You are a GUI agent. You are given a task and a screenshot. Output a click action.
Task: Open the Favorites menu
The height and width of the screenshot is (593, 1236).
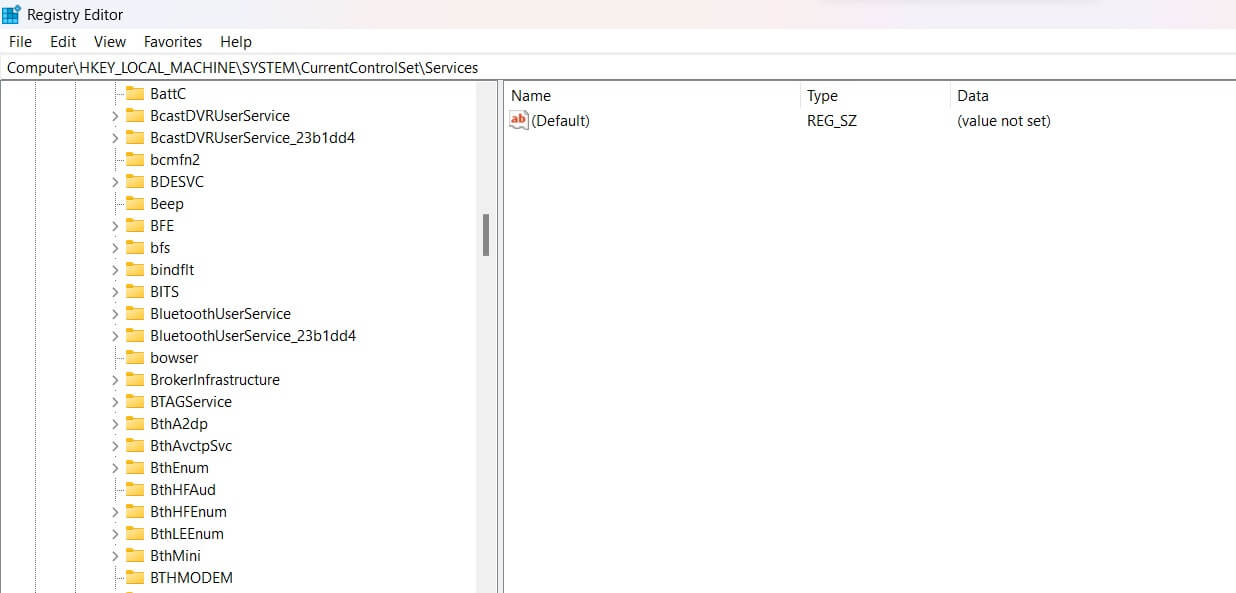(x=172, y=42)
